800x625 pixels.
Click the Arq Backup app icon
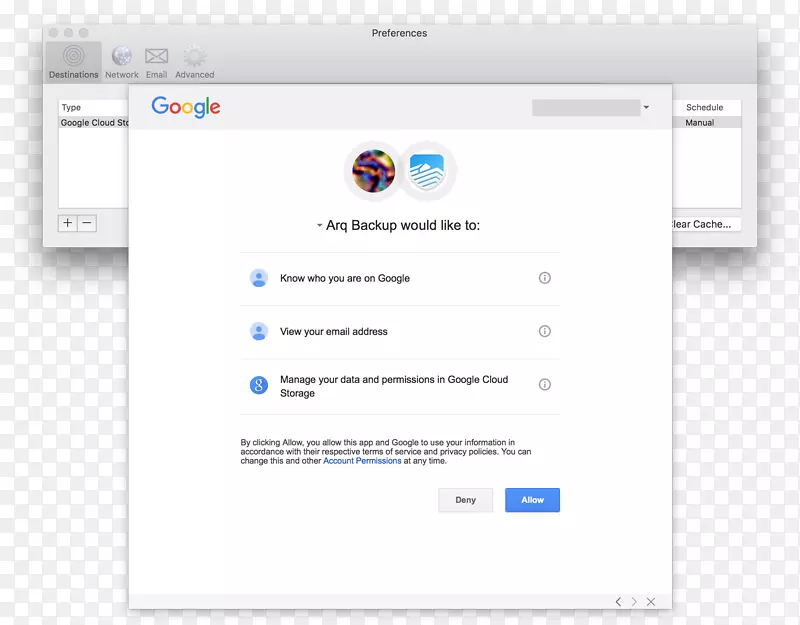(x=427, y=171)
